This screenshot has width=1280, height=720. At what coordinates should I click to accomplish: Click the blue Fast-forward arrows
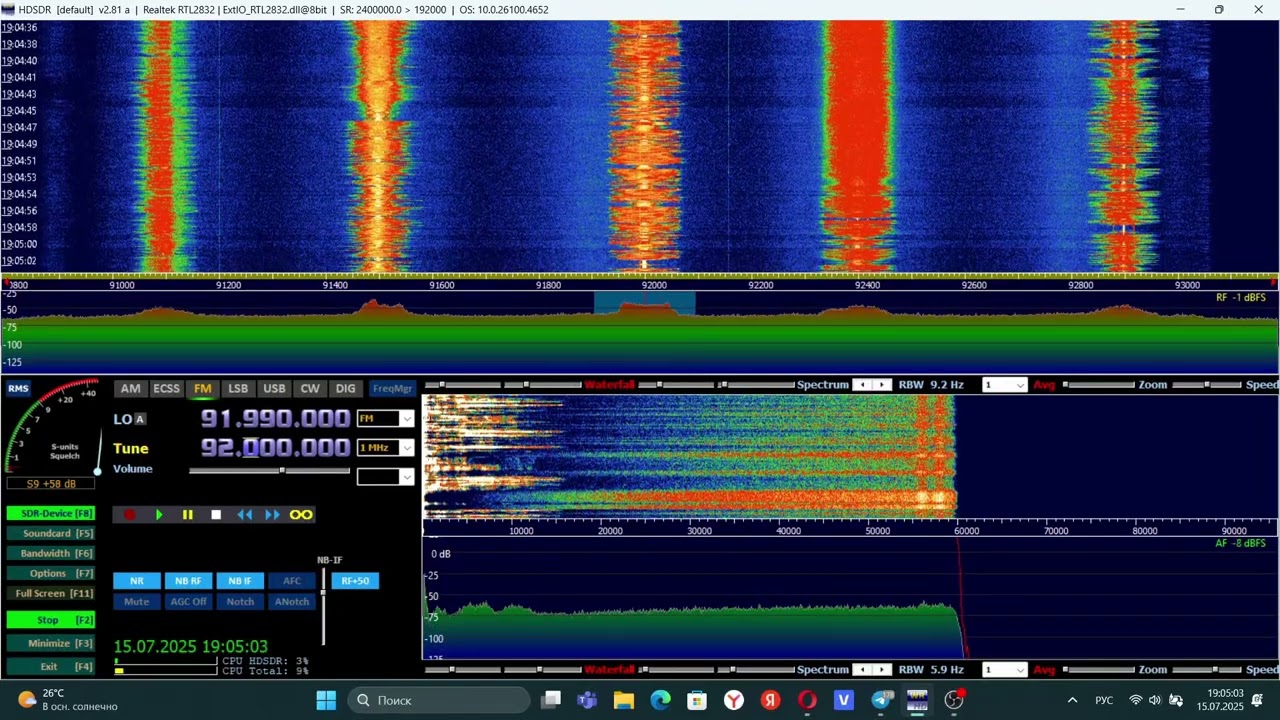(x=272, y=514)
